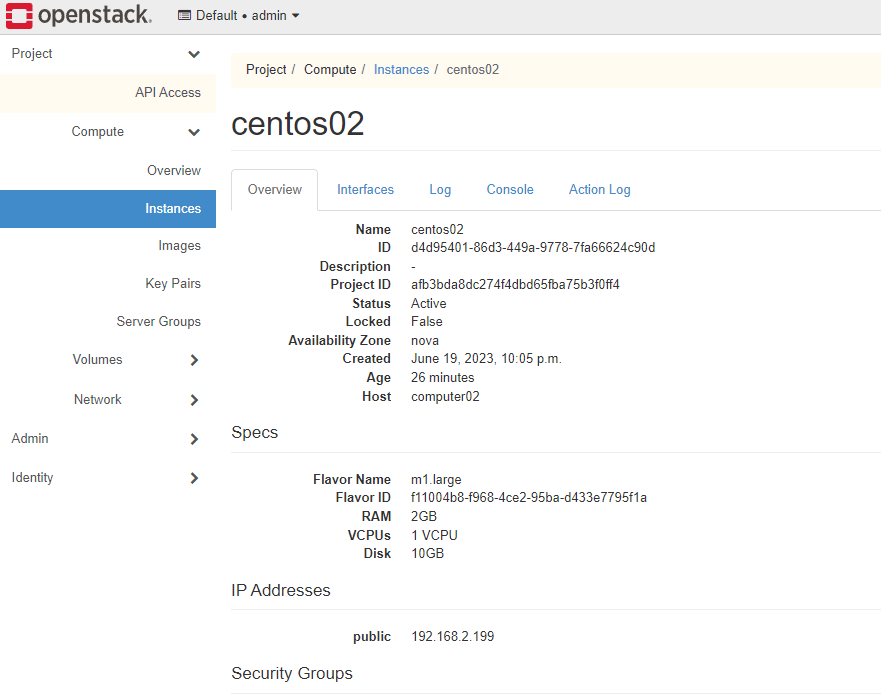The width and height of the screenshot is (881, 696).
Task: Click the OpenStack logo icon
Action: [x=19, y=16]
